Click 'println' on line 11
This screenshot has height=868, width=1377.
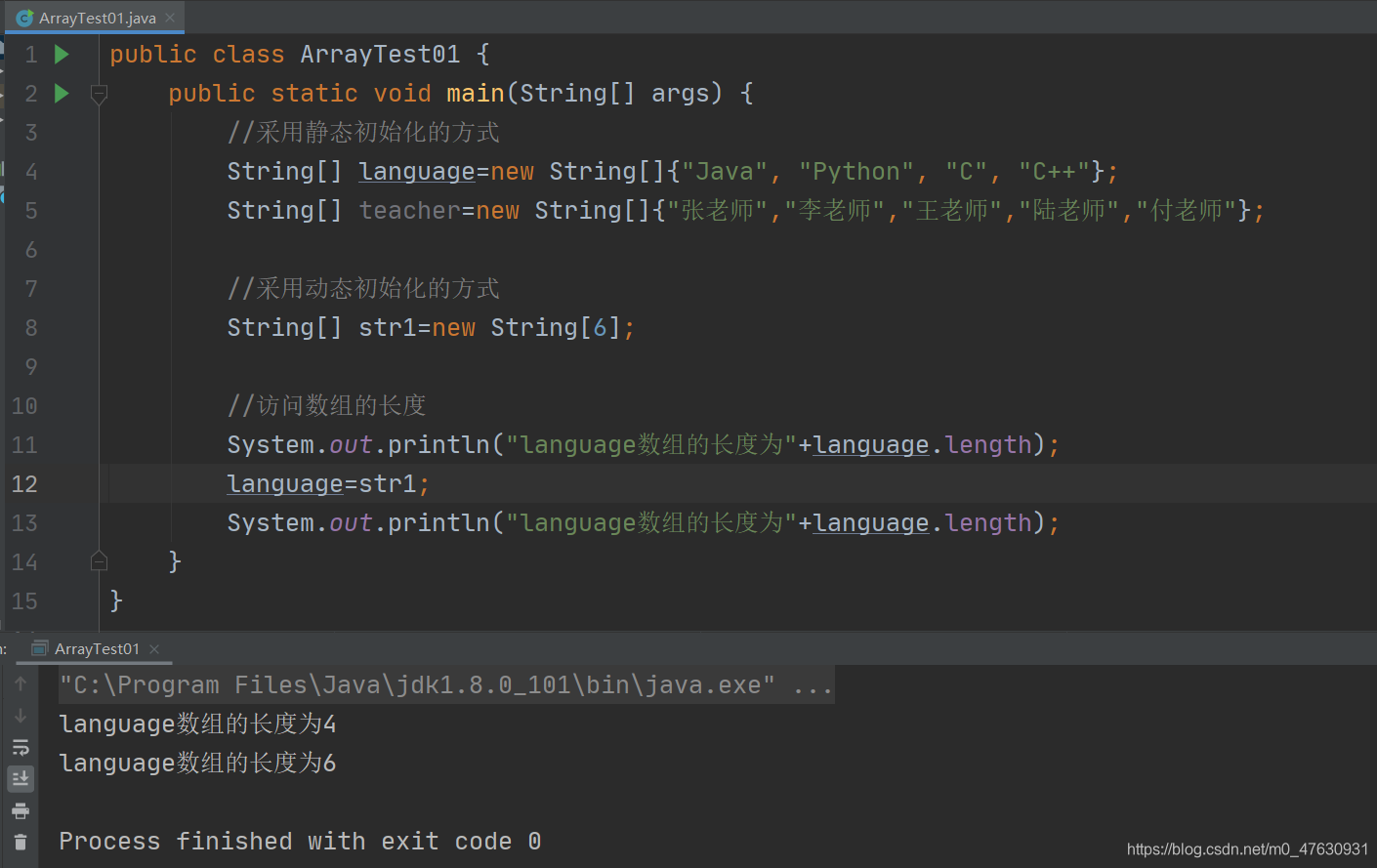pyautogui.click(x=438, y=445)
